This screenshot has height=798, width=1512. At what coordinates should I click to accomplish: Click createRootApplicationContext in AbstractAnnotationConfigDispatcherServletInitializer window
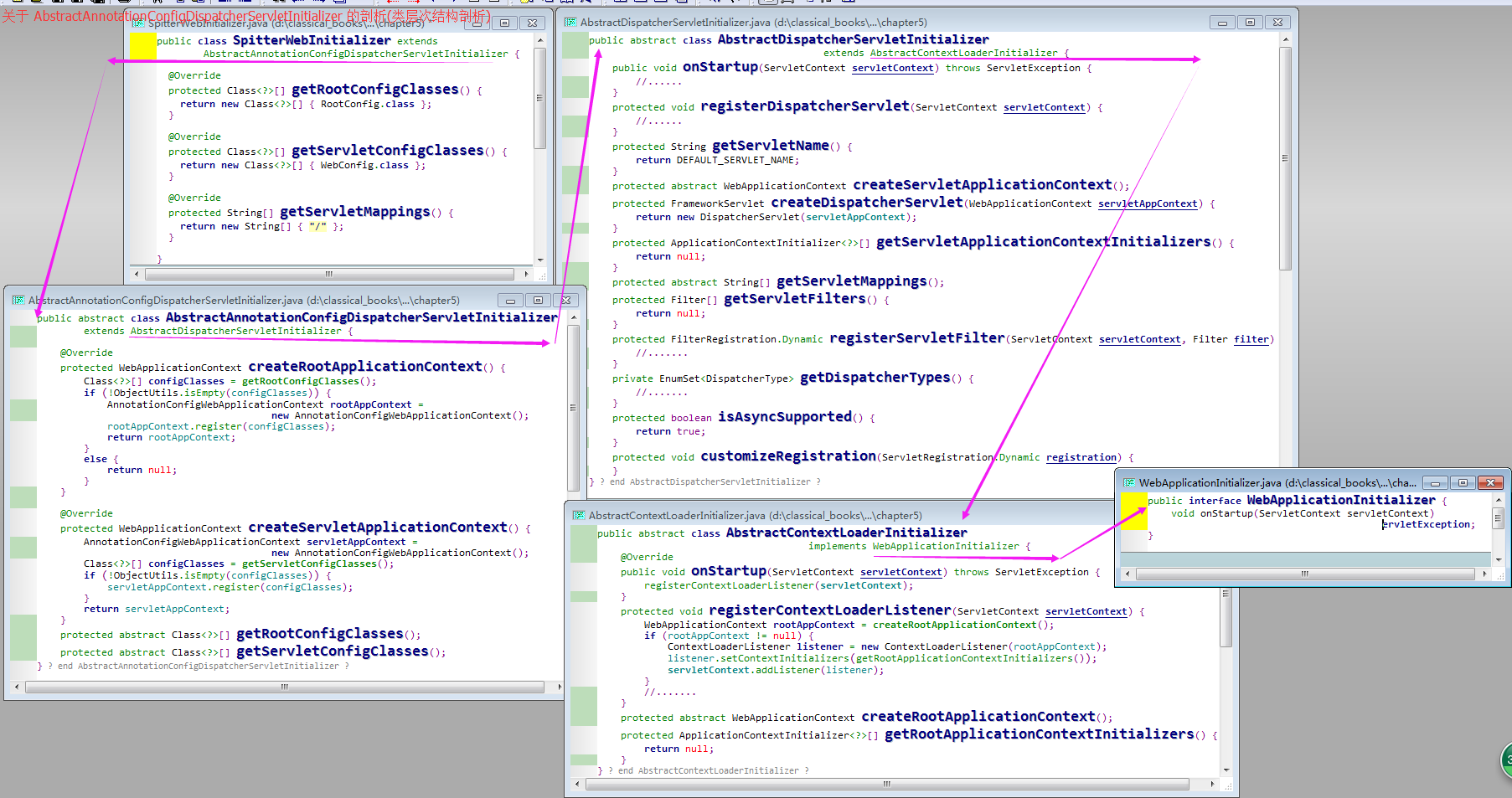[365, 367]
